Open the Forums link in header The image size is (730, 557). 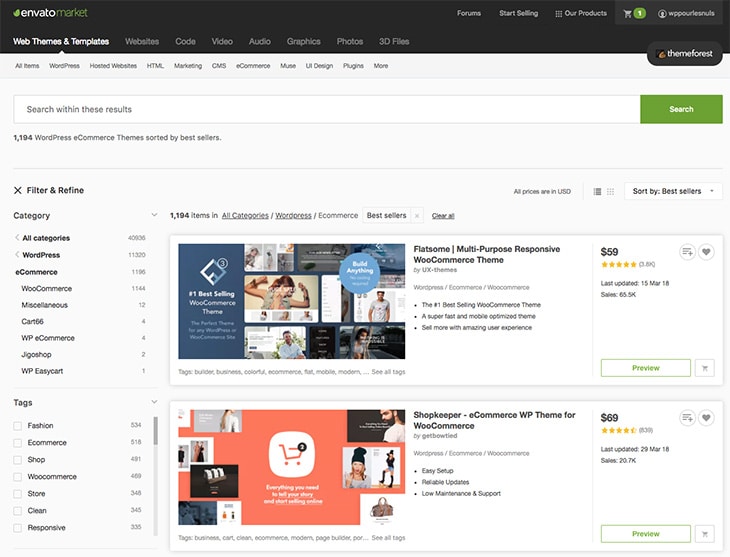pyautogui.click(x=469, y=13)
